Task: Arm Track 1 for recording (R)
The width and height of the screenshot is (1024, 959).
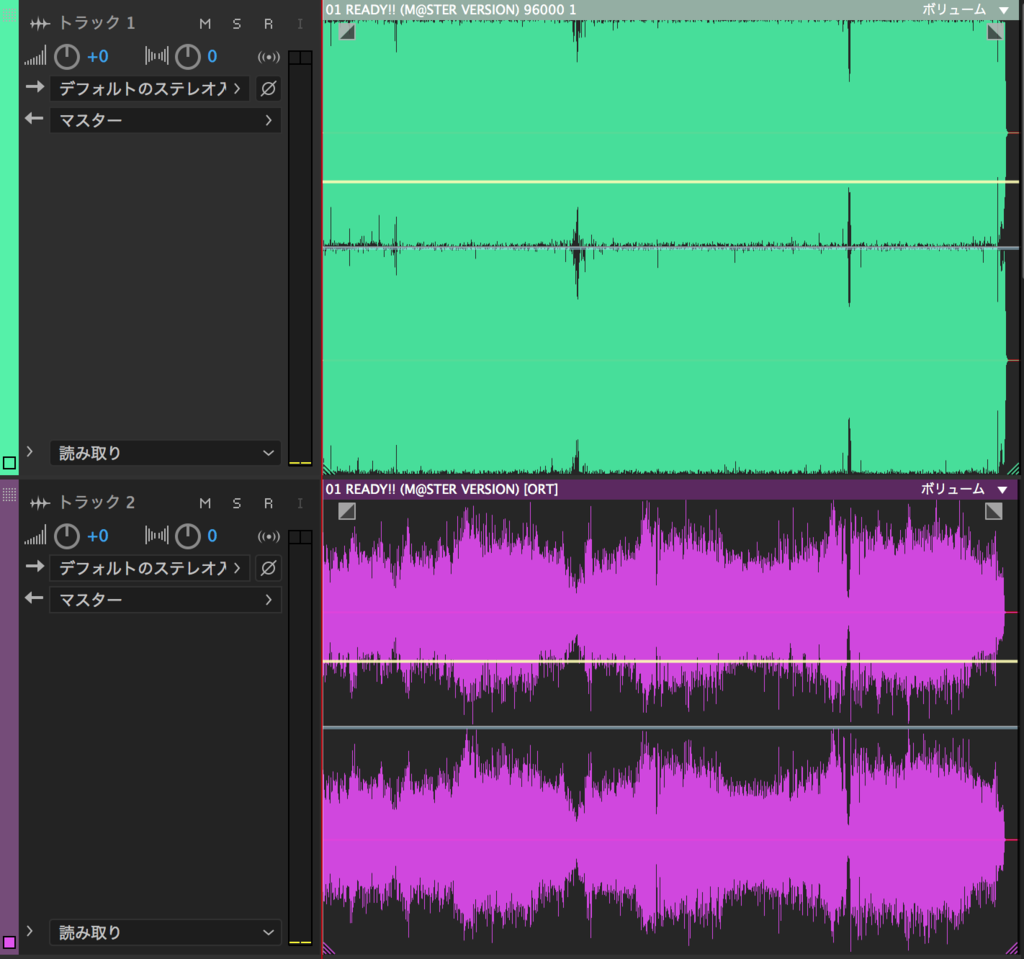Action: [268, 24]
